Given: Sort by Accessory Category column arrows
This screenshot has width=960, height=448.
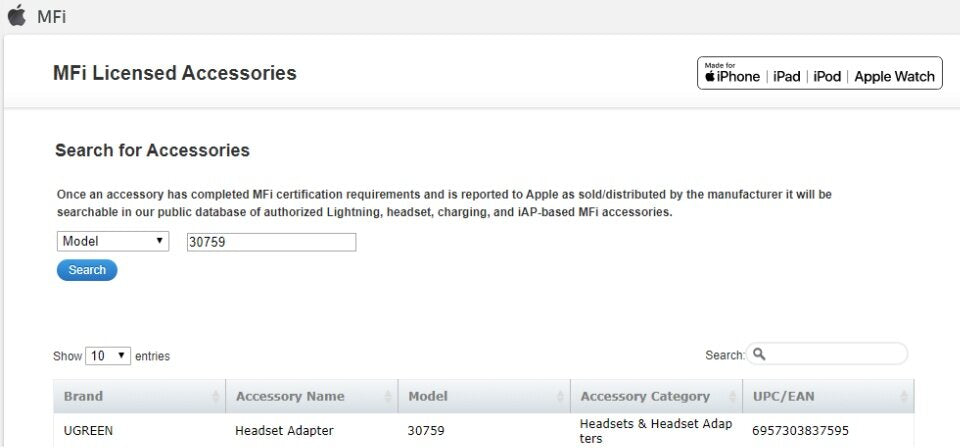Looking at the screenshot, I should coord(733,397).
